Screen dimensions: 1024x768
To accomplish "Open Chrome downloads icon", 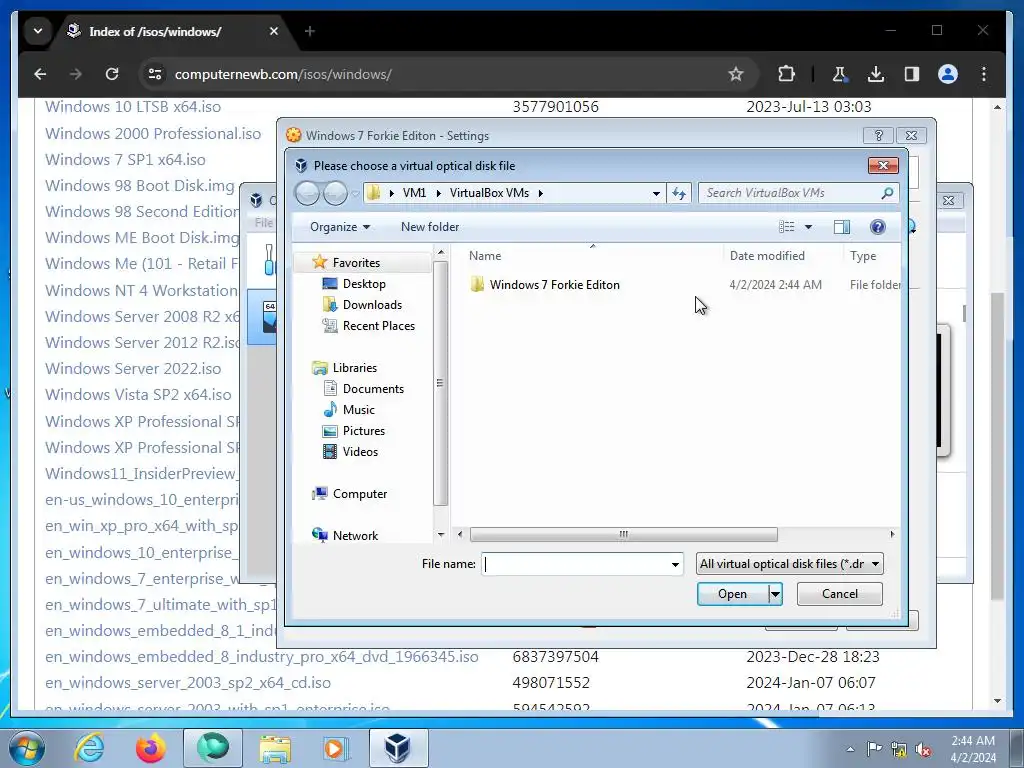I will (876, 74).
